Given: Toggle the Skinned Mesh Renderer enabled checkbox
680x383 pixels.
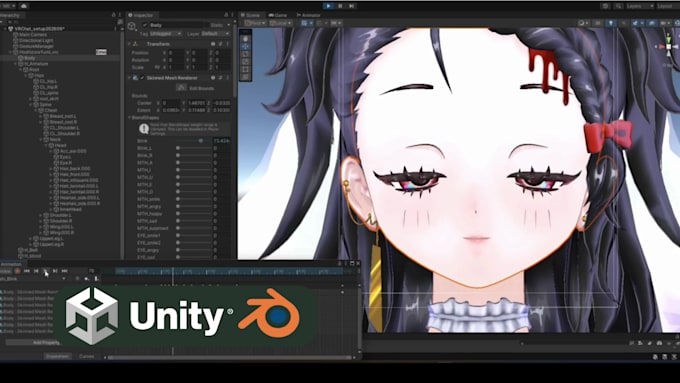Looking at the screenshot, I should 142,78.
